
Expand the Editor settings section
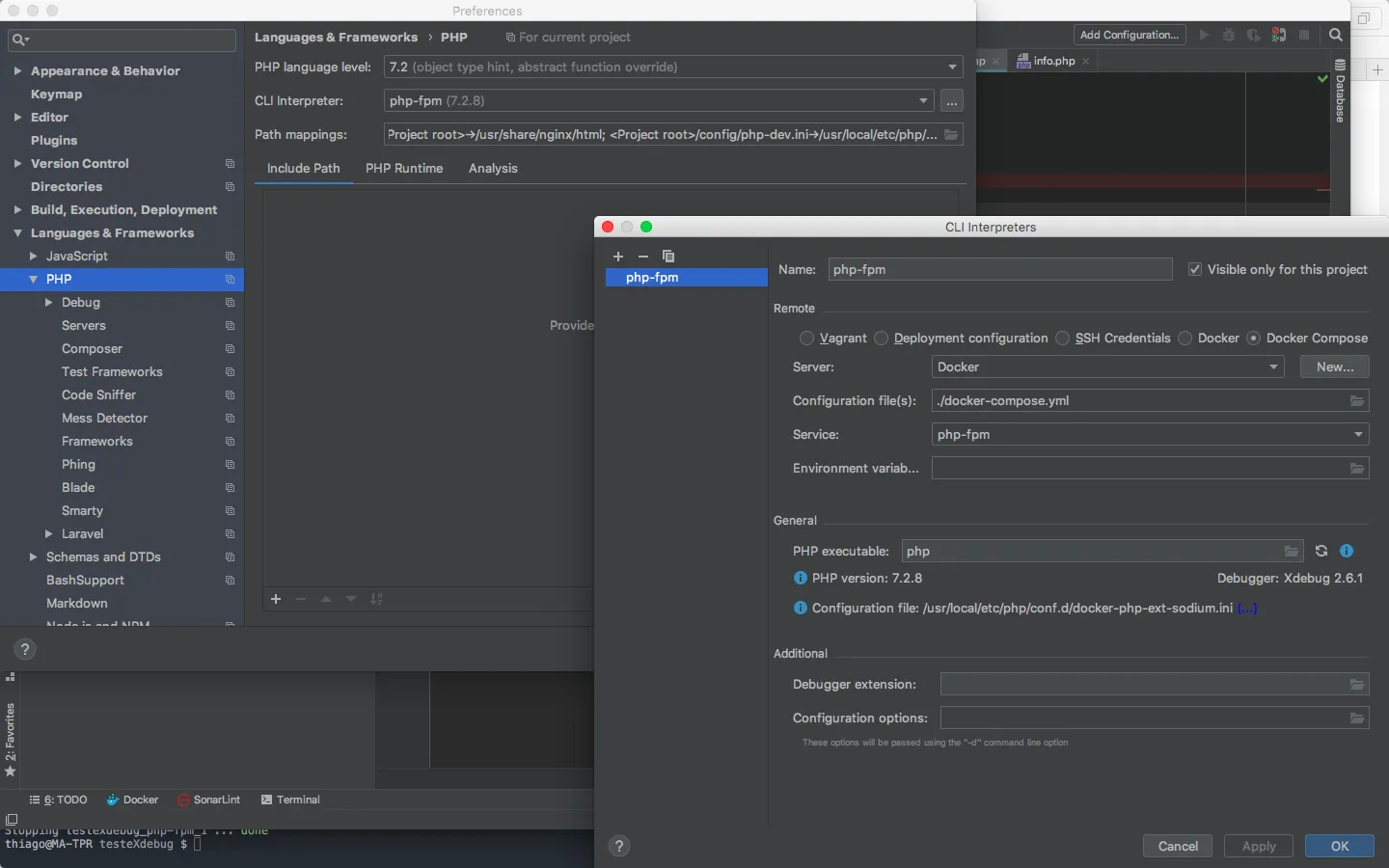pos(17,118)
